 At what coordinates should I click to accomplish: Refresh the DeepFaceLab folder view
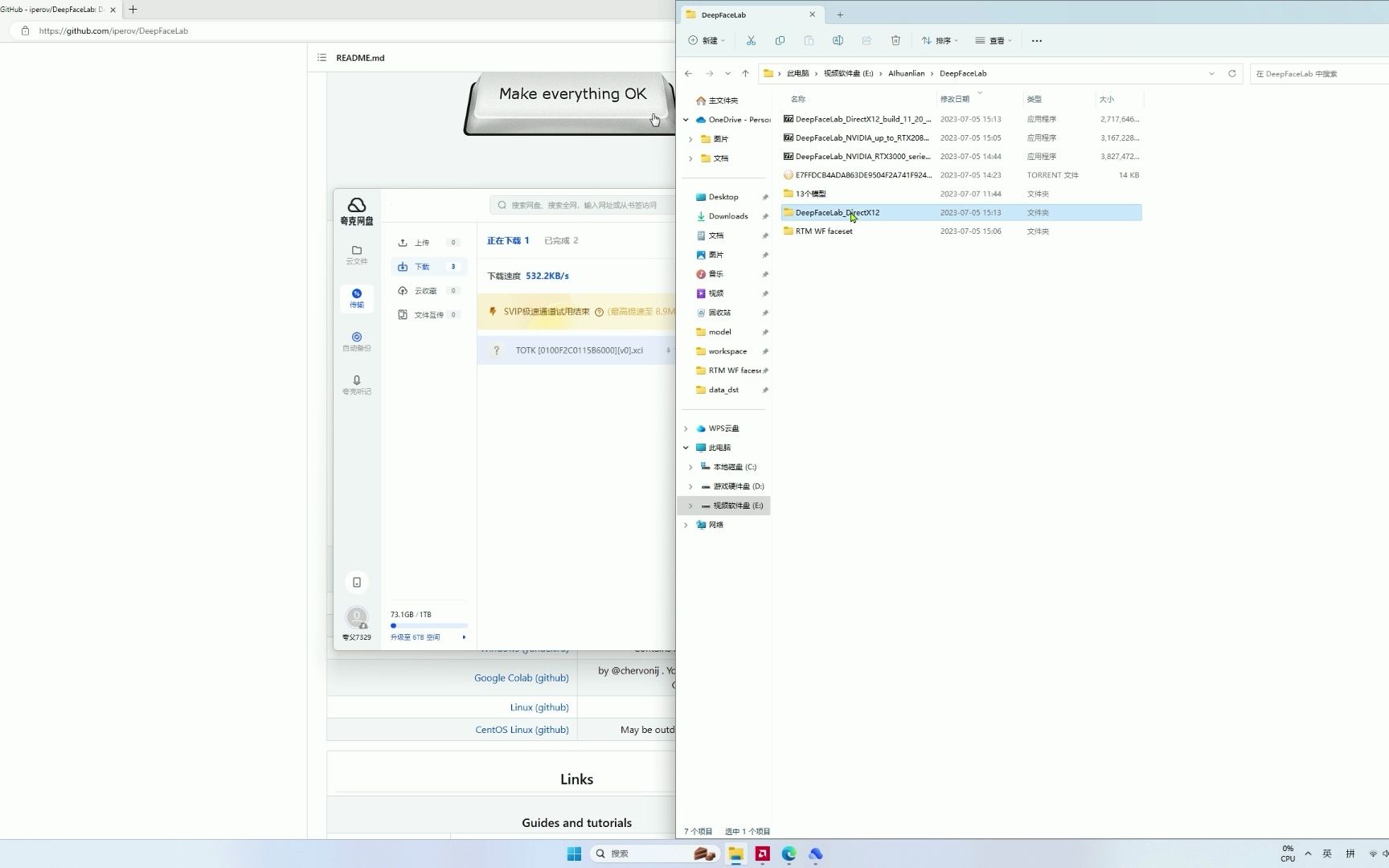1231,73
